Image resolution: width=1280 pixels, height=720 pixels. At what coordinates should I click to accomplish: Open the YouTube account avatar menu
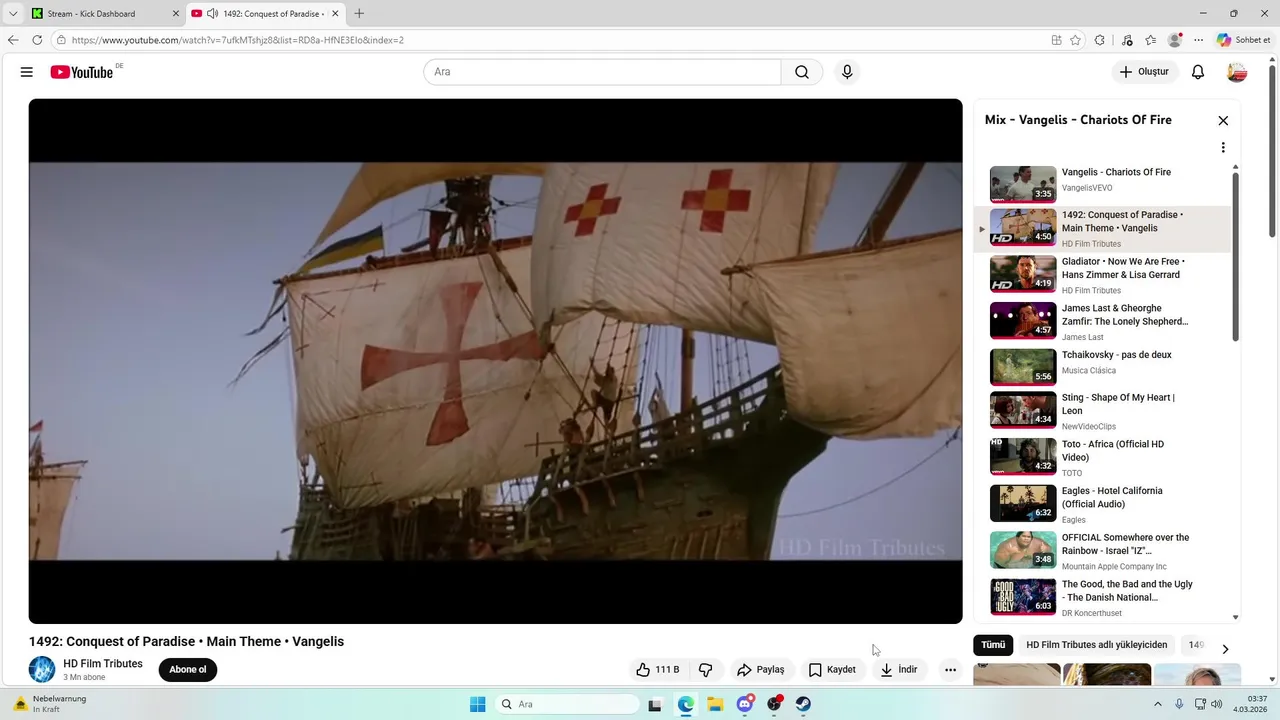point(1237,72)
